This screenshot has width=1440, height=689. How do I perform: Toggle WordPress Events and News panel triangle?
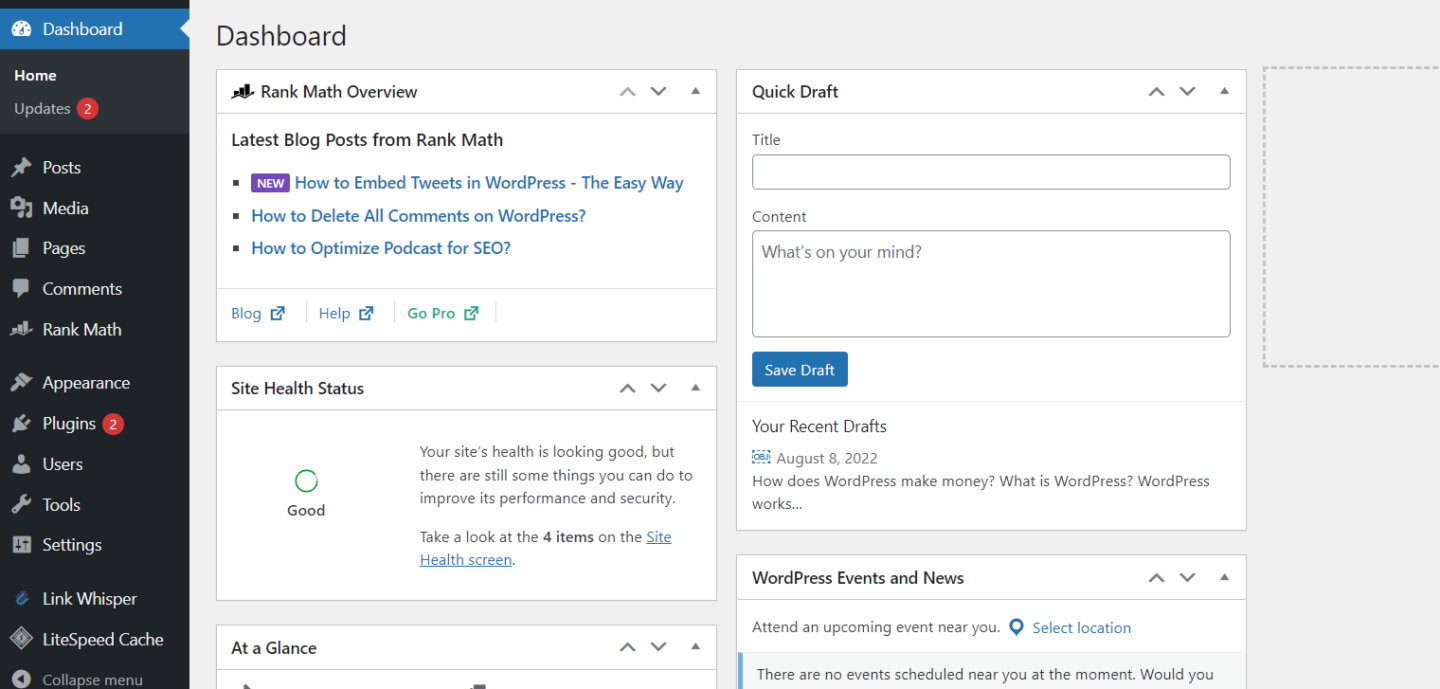(1224, 577)
